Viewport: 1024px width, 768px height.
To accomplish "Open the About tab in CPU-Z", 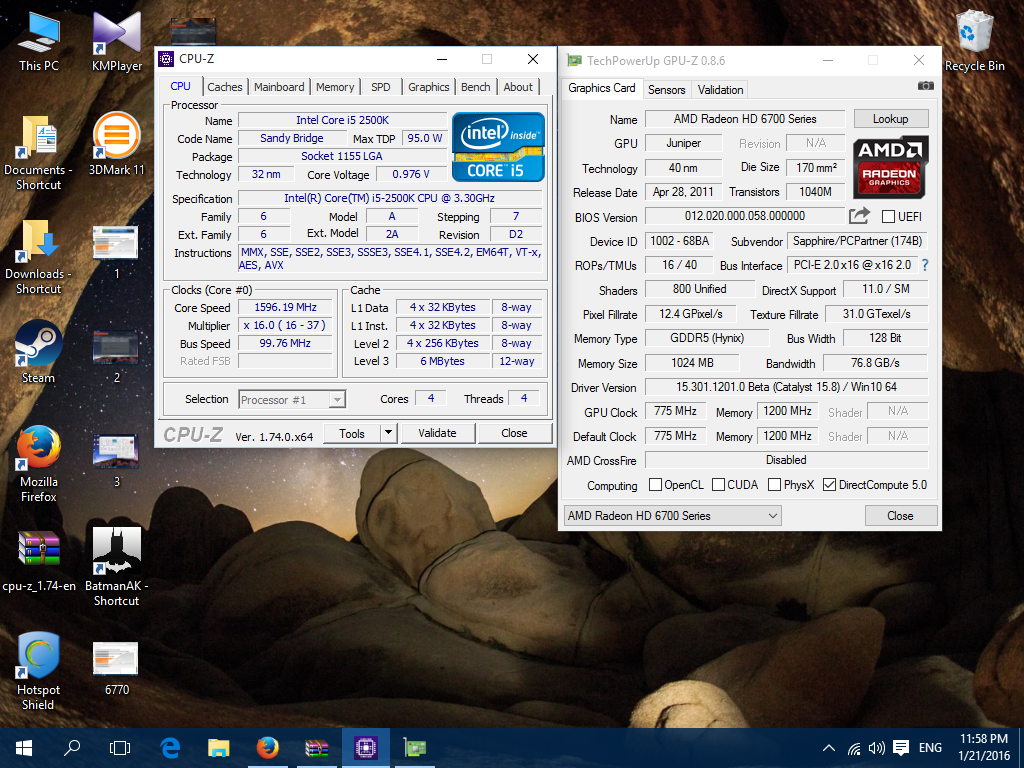I will [x=518, y=87].
